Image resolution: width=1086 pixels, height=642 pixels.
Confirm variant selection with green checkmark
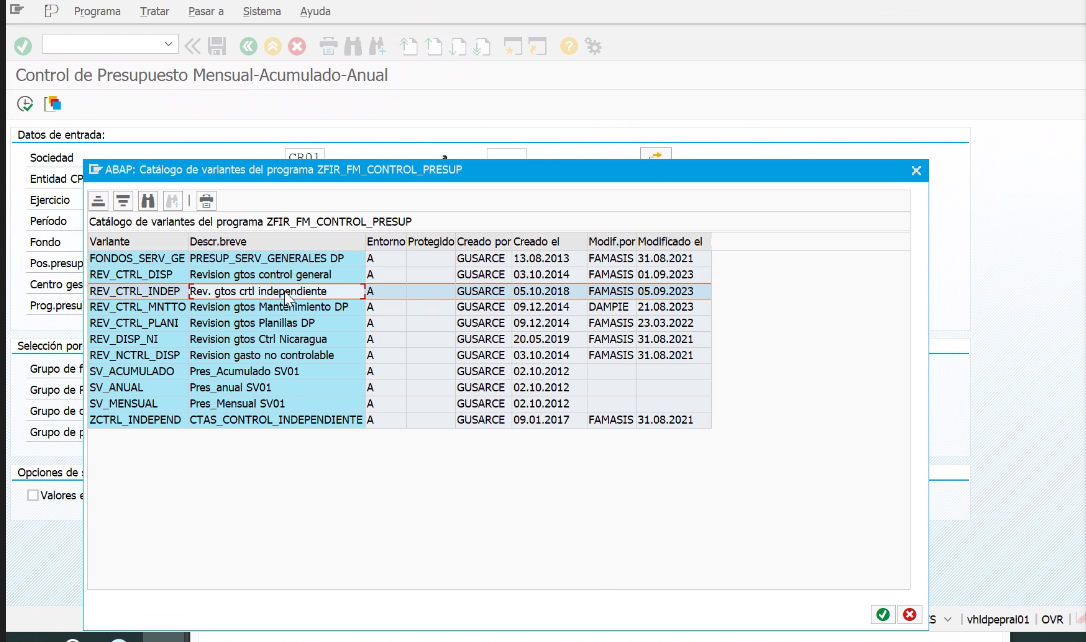tap(883, 614)
